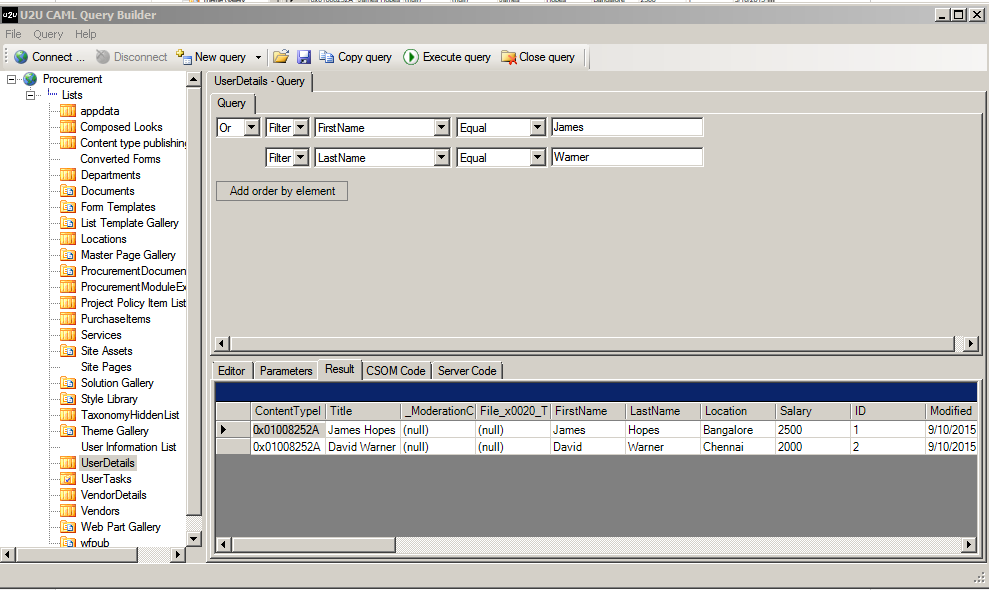This screenshot has width=989, height=590.
Task: Open the Equal dropdown in FirstName row
Action: 537,127
